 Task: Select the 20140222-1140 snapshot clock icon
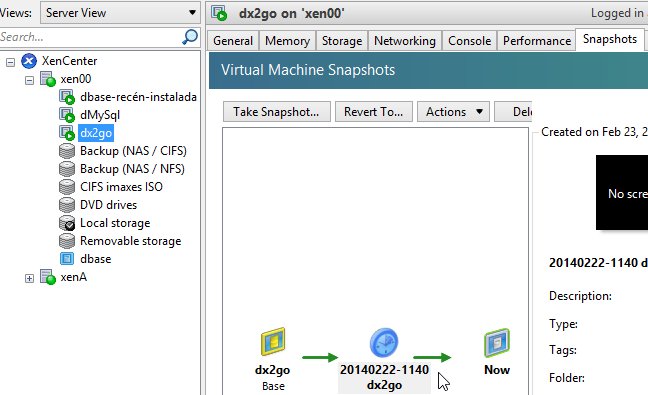point(384,343)
